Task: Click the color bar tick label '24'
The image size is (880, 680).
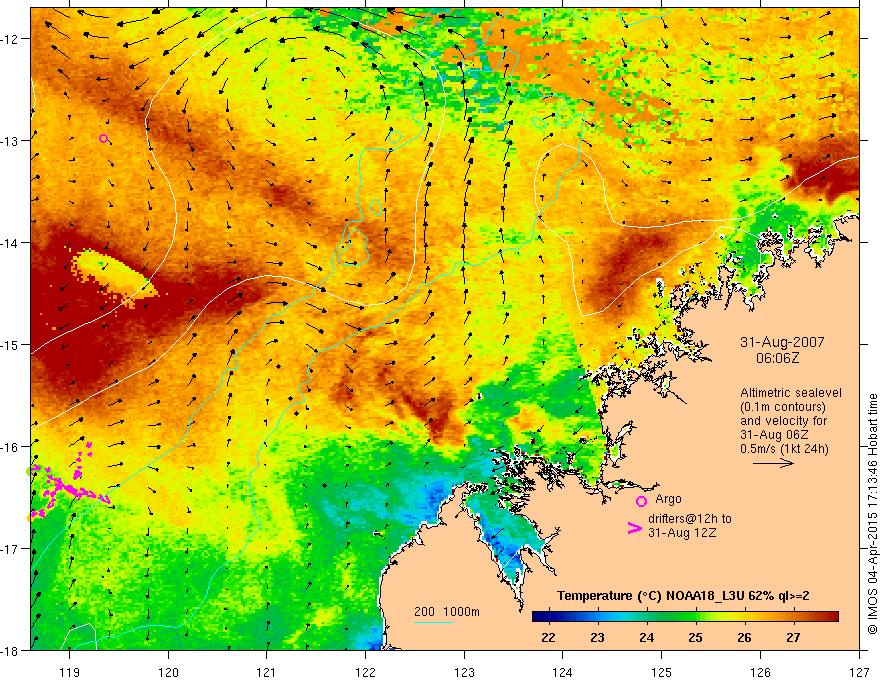Action: pos(646,638)
